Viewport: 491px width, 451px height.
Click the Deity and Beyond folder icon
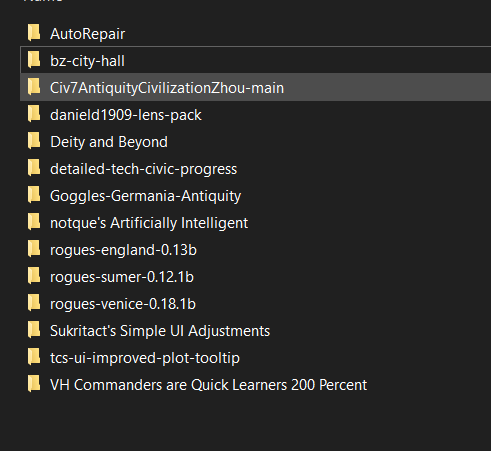tap(34, 141)
